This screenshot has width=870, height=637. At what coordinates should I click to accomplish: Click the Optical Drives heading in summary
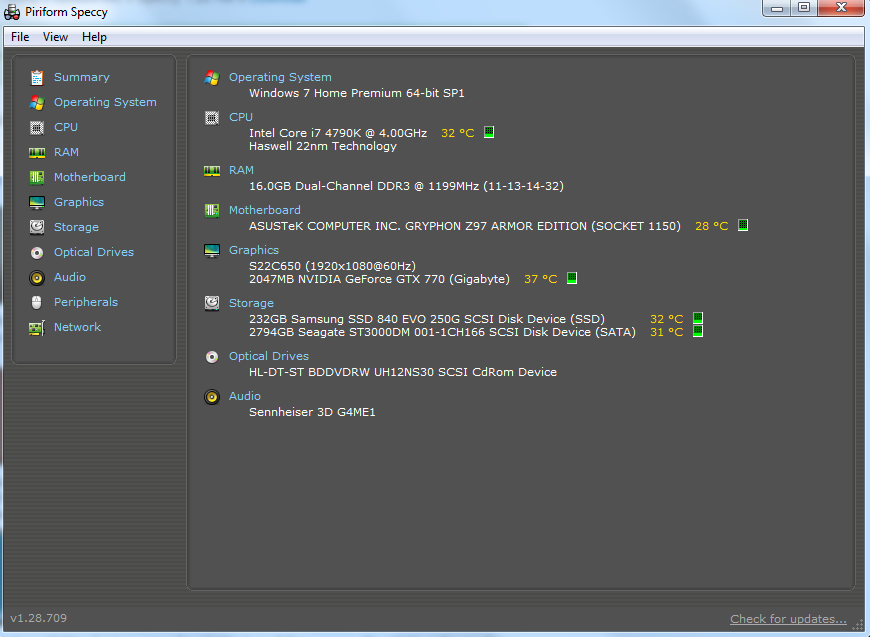coord(269,356)
